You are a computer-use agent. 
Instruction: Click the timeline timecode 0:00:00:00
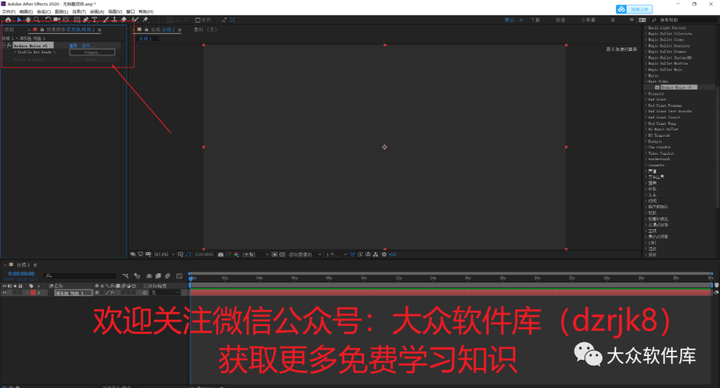pyautogui.click(x=21, y=274)
